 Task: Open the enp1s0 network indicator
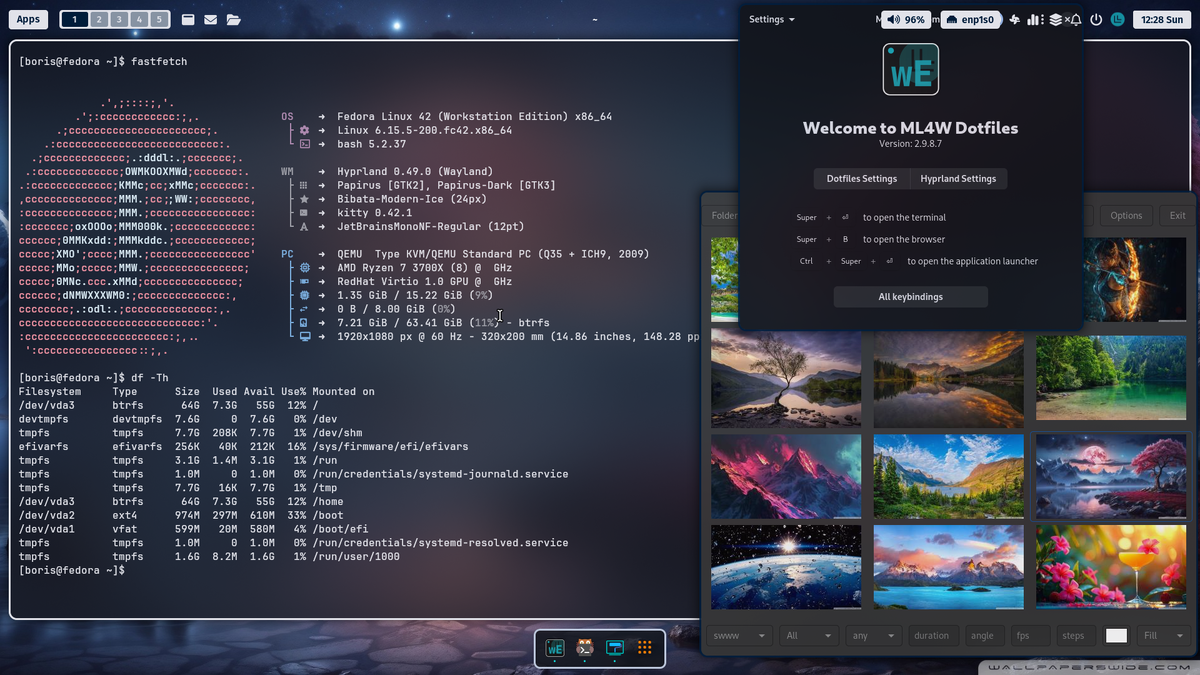pos(971,19)
